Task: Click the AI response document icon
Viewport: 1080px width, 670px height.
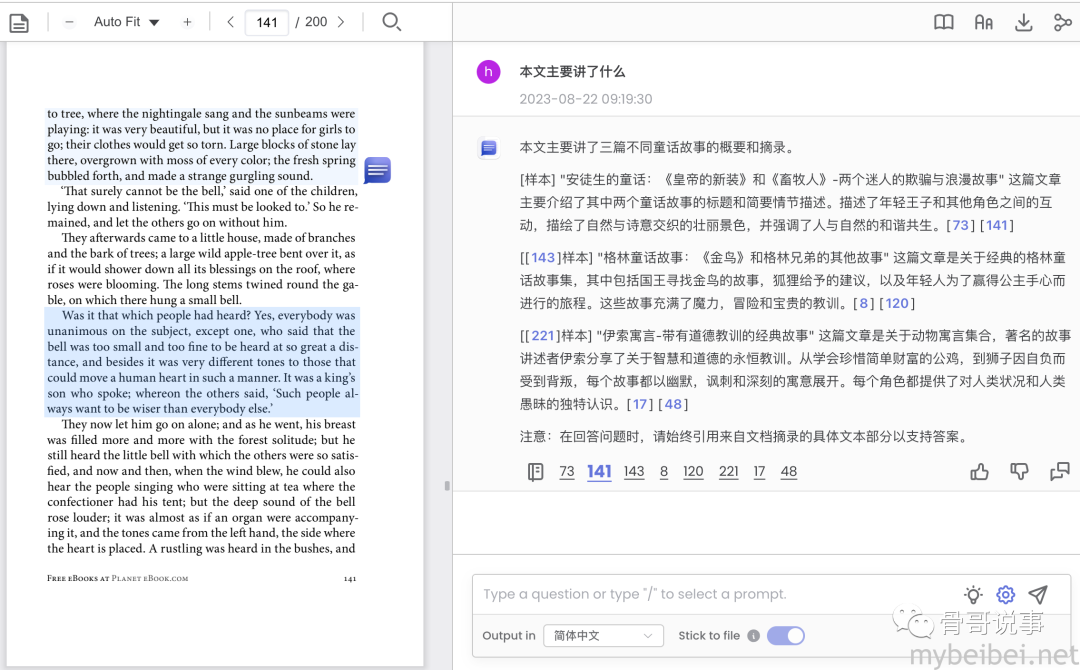Action: (489, 148)
